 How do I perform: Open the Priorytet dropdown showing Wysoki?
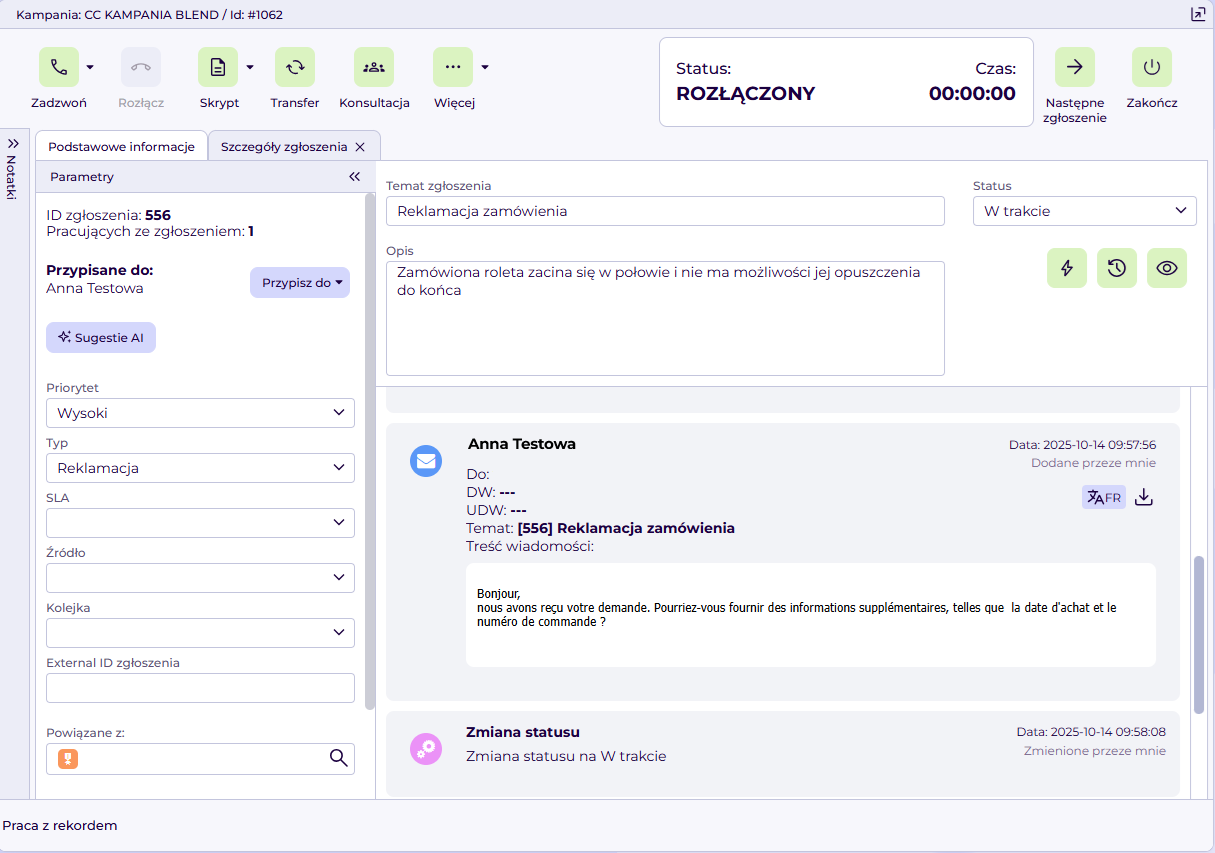click(200, 413)
